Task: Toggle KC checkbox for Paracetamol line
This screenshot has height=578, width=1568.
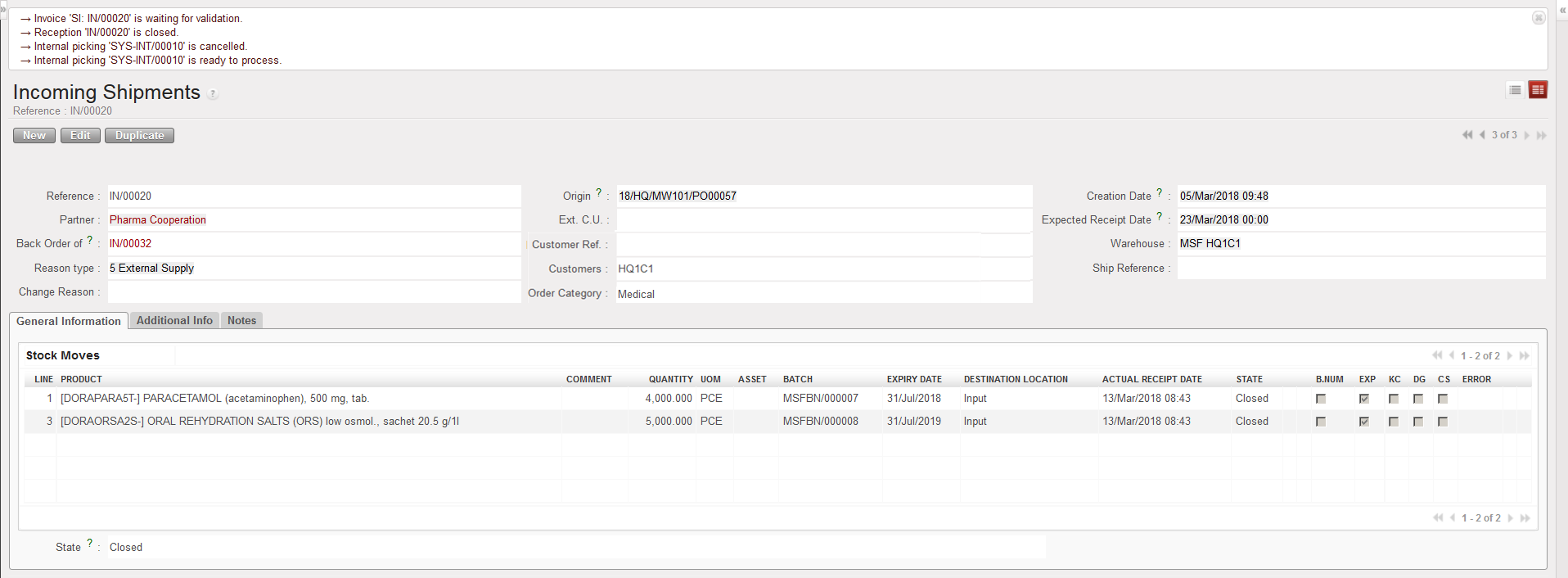Action: tap(1394, 399)
